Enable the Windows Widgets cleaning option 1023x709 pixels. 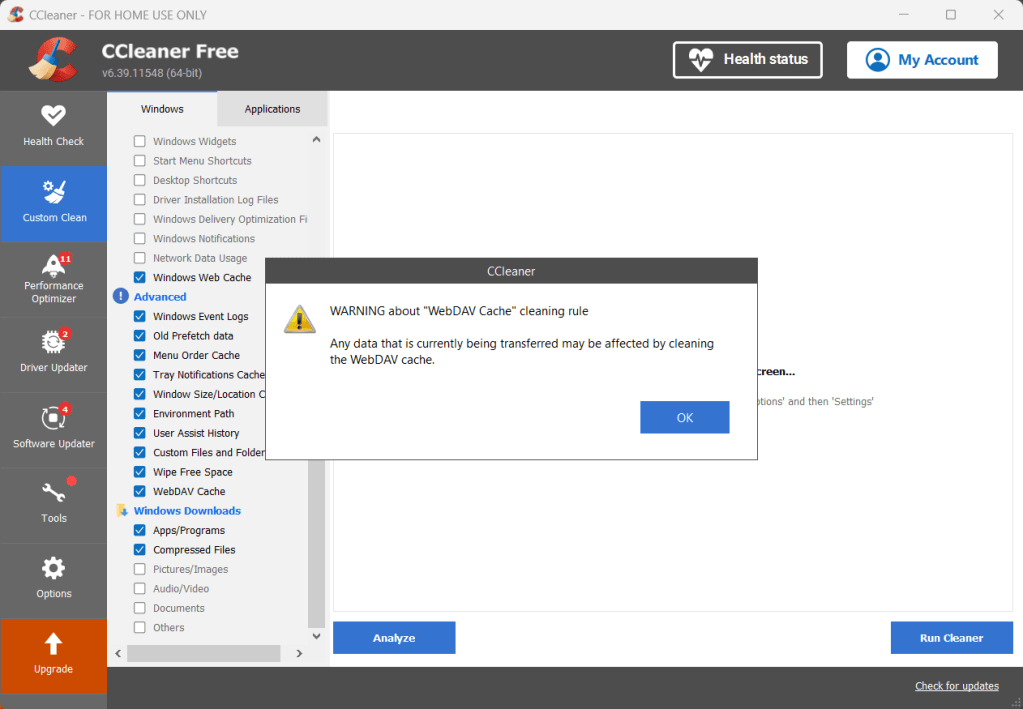139,141
